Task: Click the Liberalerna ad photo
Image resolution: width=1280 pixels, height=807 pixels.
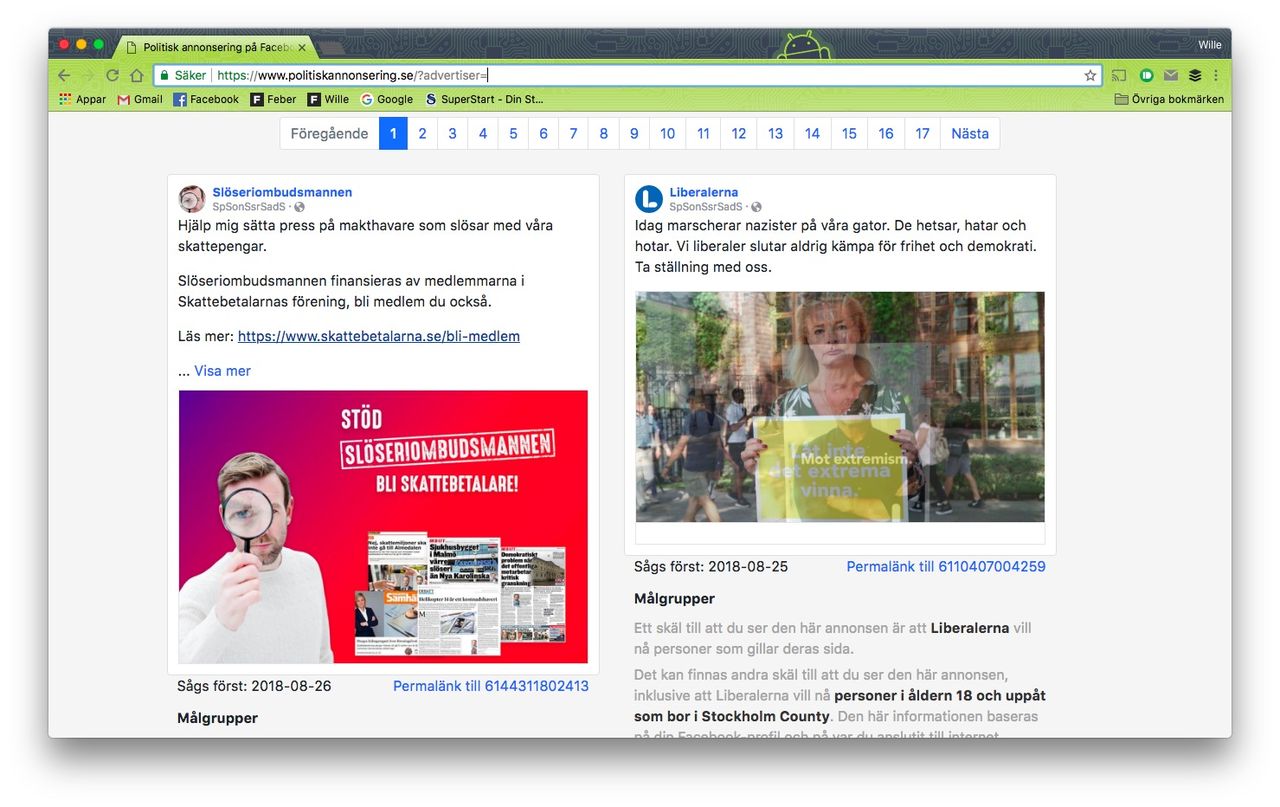Action: click(840, 407)
